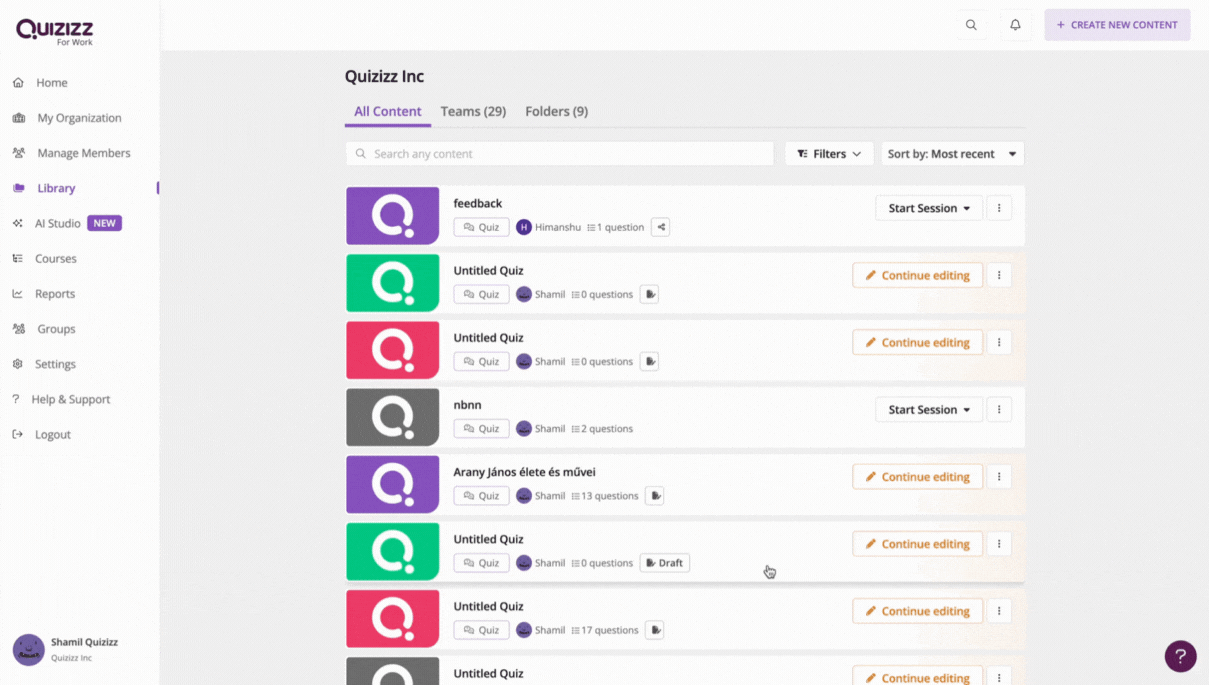Click 13 questions count text
The width and height of the screenshot is (1209, 685).
[610, 496]
